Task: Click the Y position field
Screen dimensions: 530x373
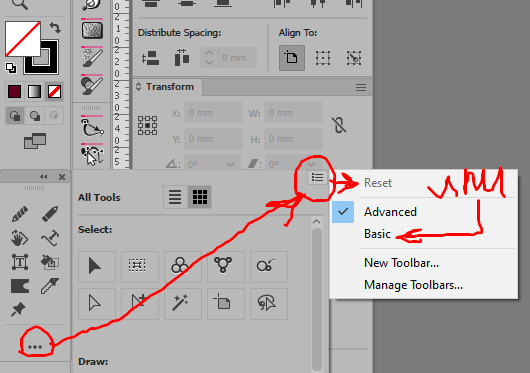Action: click(213, 139)
